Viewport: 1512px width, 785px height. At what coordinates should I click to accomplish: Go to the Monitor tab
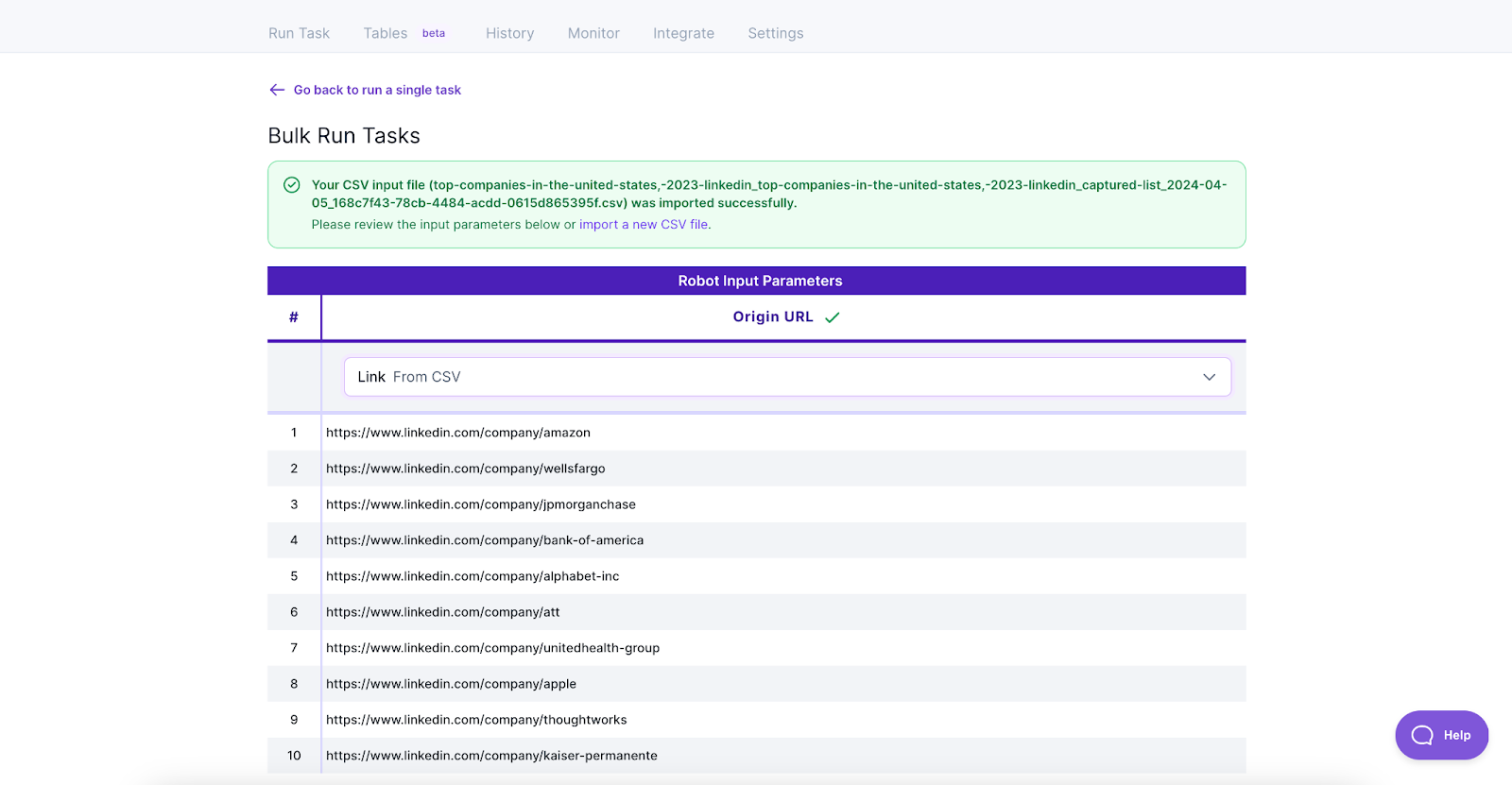(593, 33)
